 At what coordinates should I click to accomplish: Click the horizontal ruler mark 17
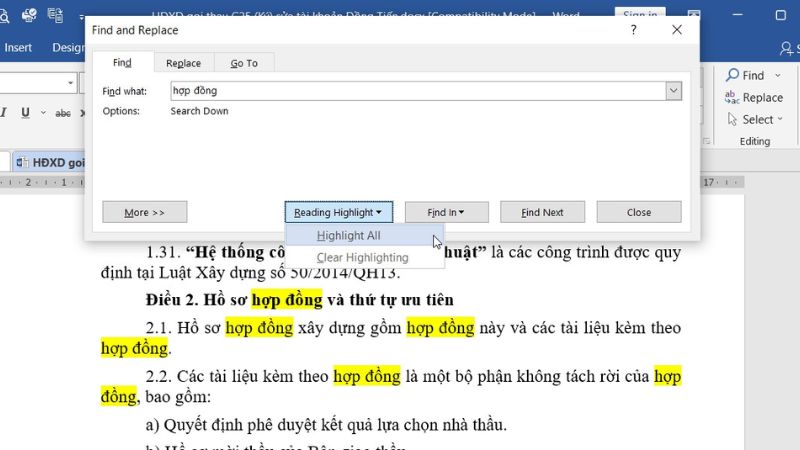tap(709, 182)
